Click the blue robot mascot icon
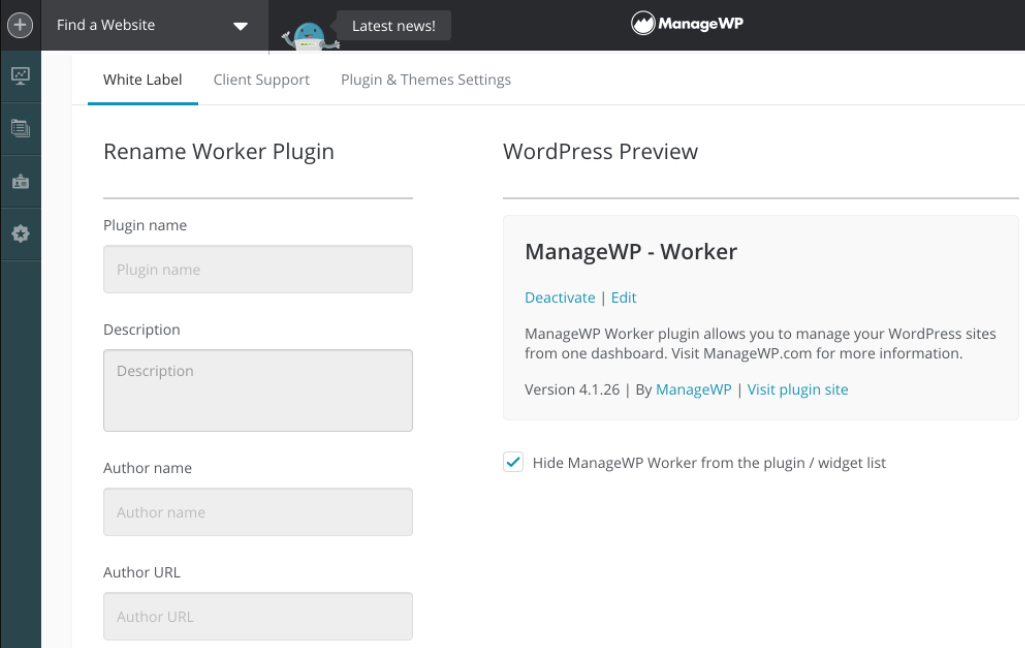The width and height of the screenshot is (1025, 648). click(310, 34)
